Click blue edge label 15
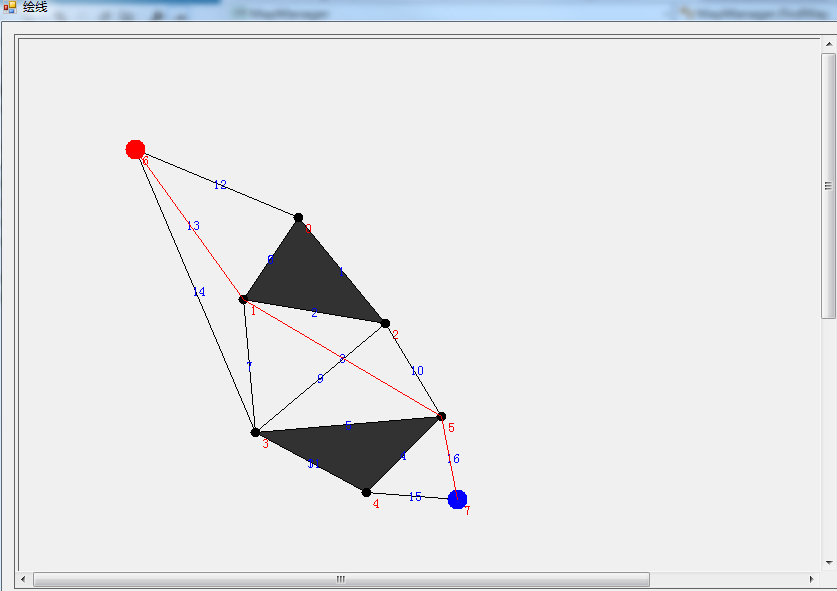The width and height of the screenshot is (837, 591). tap(415, 497)
